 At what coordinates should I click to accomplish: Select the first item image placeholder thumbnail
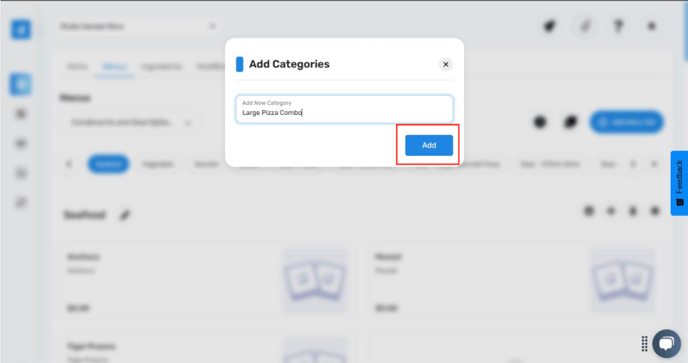[315, 280]
